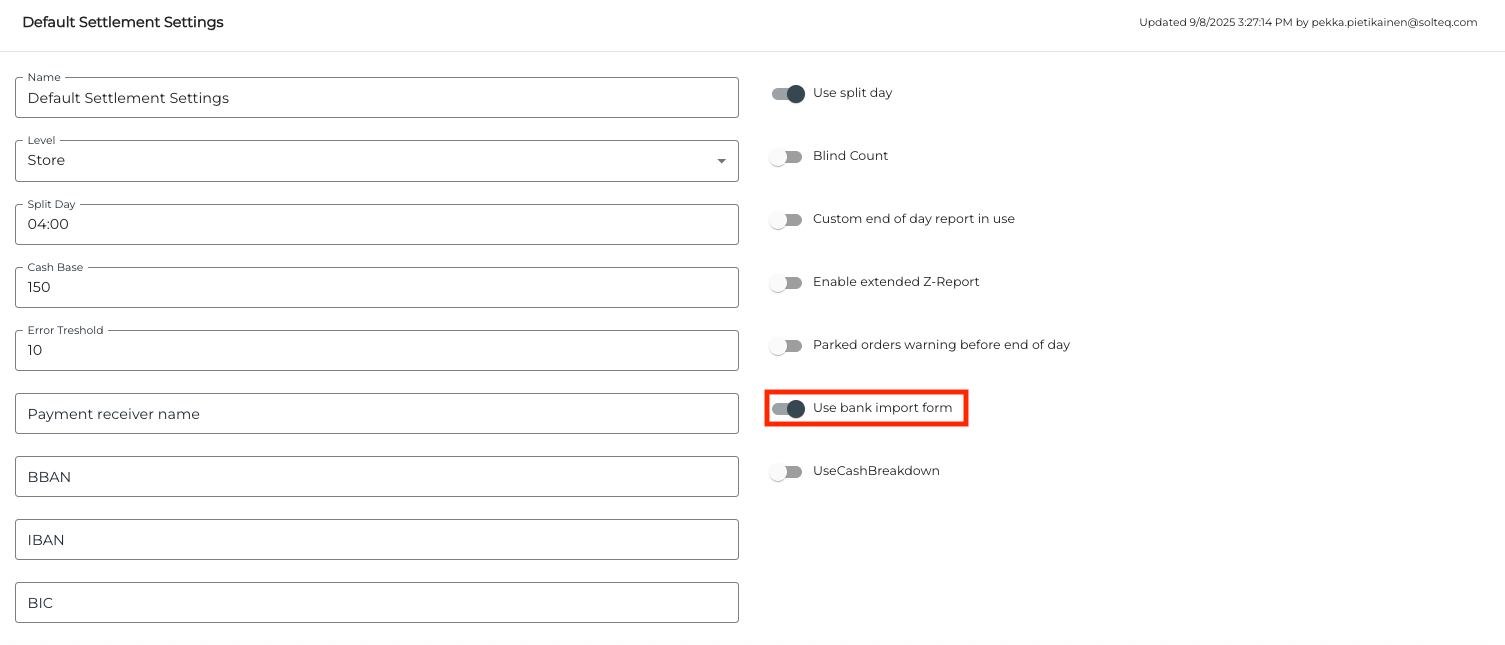The image size is (1505, 645).
Task: Click the Cash Base field
Action: (376, 288)
